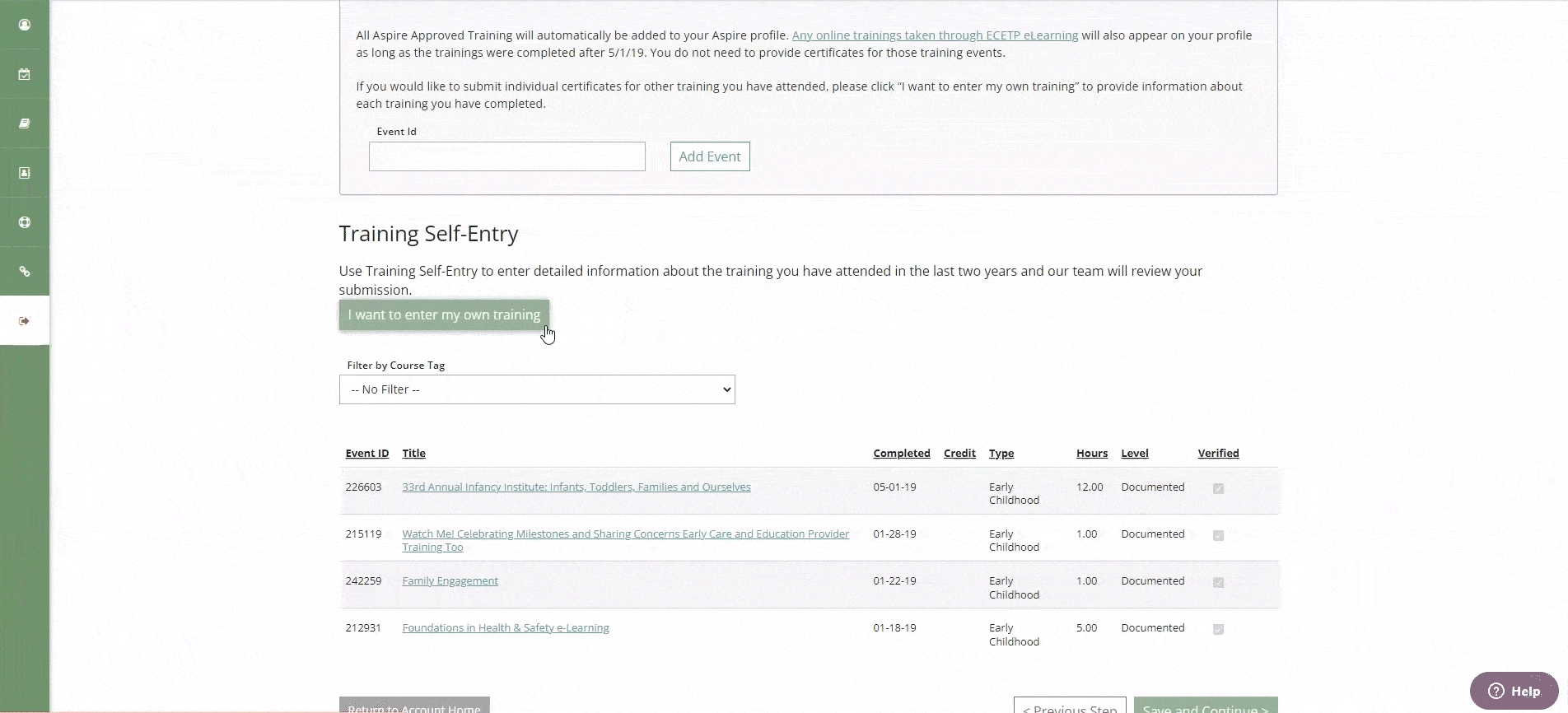Expand the Filter by Course Tag dropdown
The height and width of the screenshot is (713, 1568).
point(537,389)
